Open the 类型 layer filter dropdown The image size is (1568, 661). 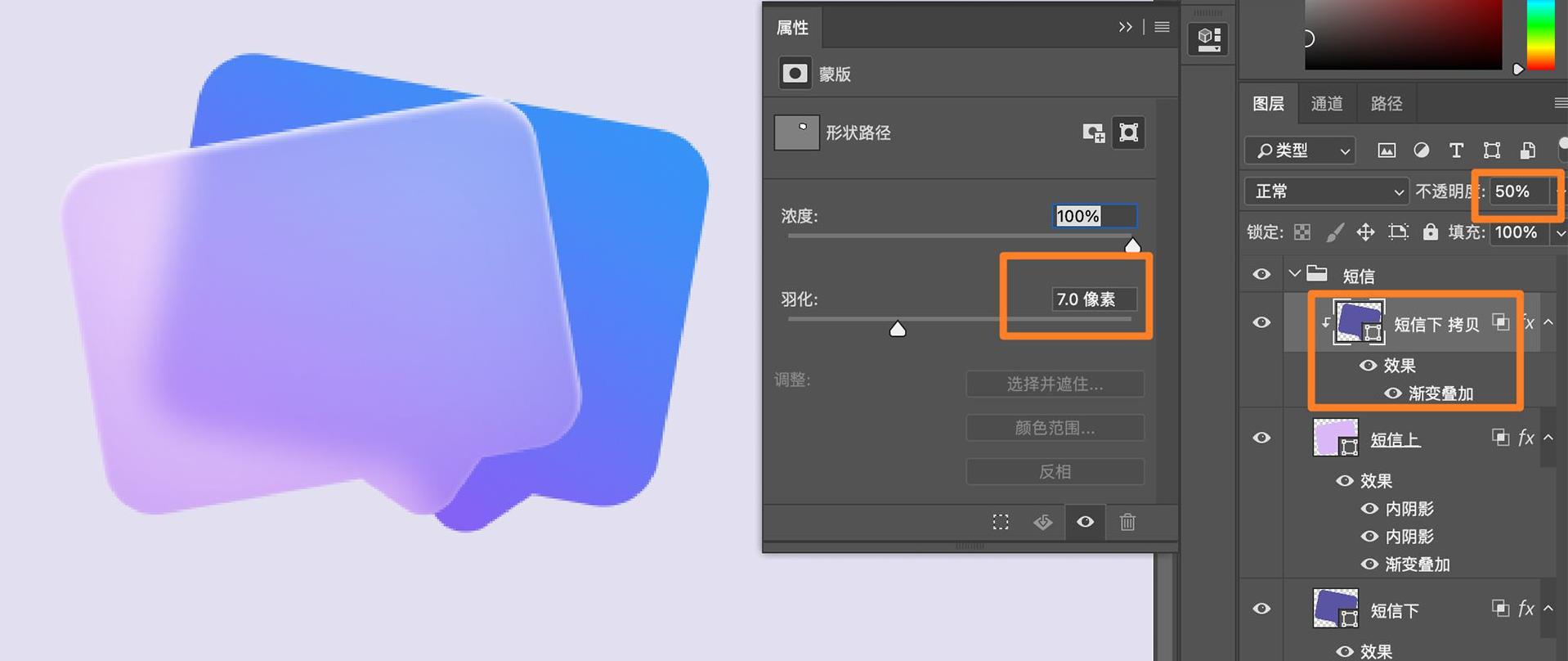pos(1301,151)
